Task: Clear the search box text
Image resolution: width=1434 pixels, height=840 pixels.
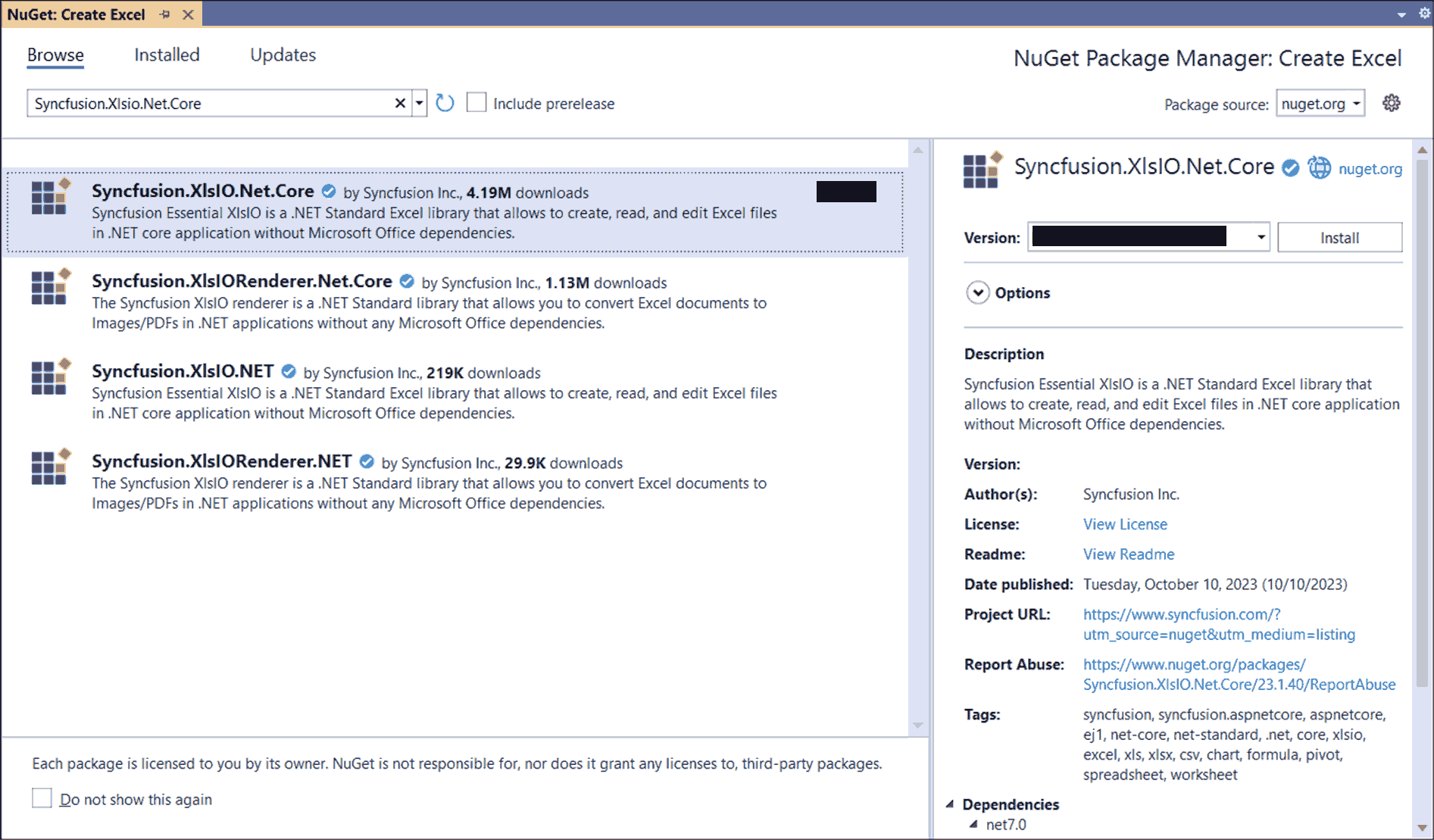Action: [x=400, y=103]
